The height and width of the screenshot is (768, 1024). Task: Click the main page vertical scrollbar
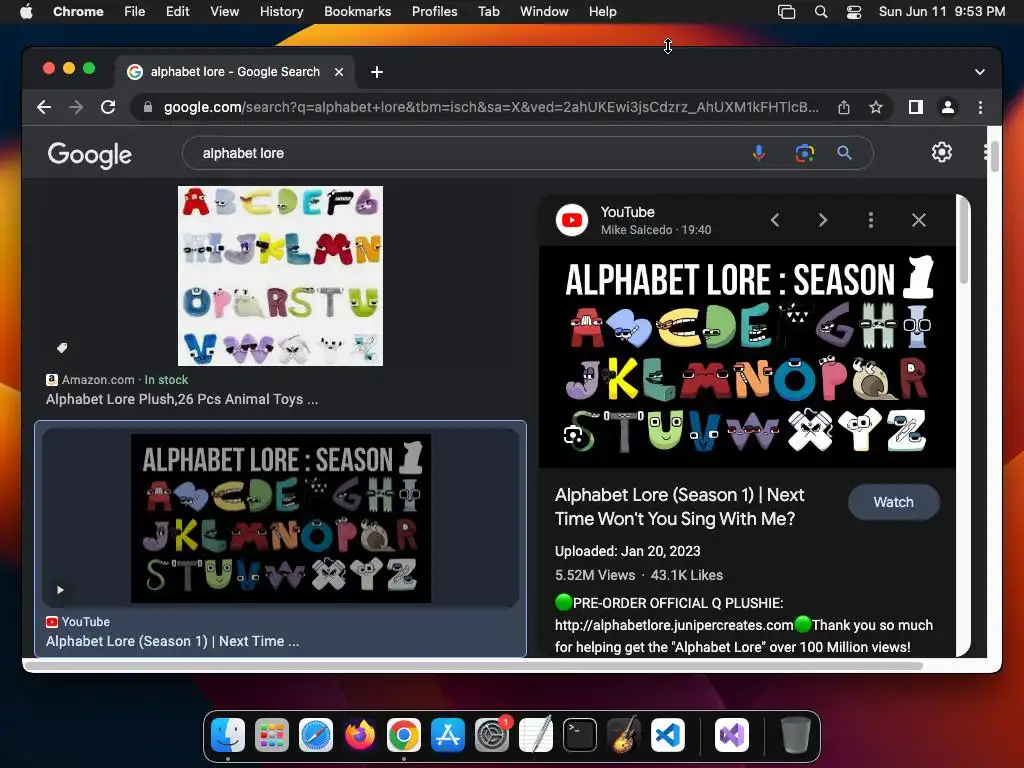click(994, 157)
